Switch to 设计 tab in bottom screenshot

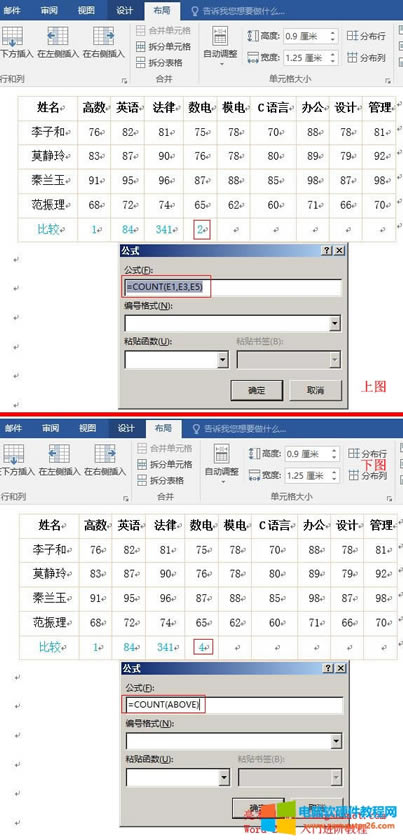126,428
